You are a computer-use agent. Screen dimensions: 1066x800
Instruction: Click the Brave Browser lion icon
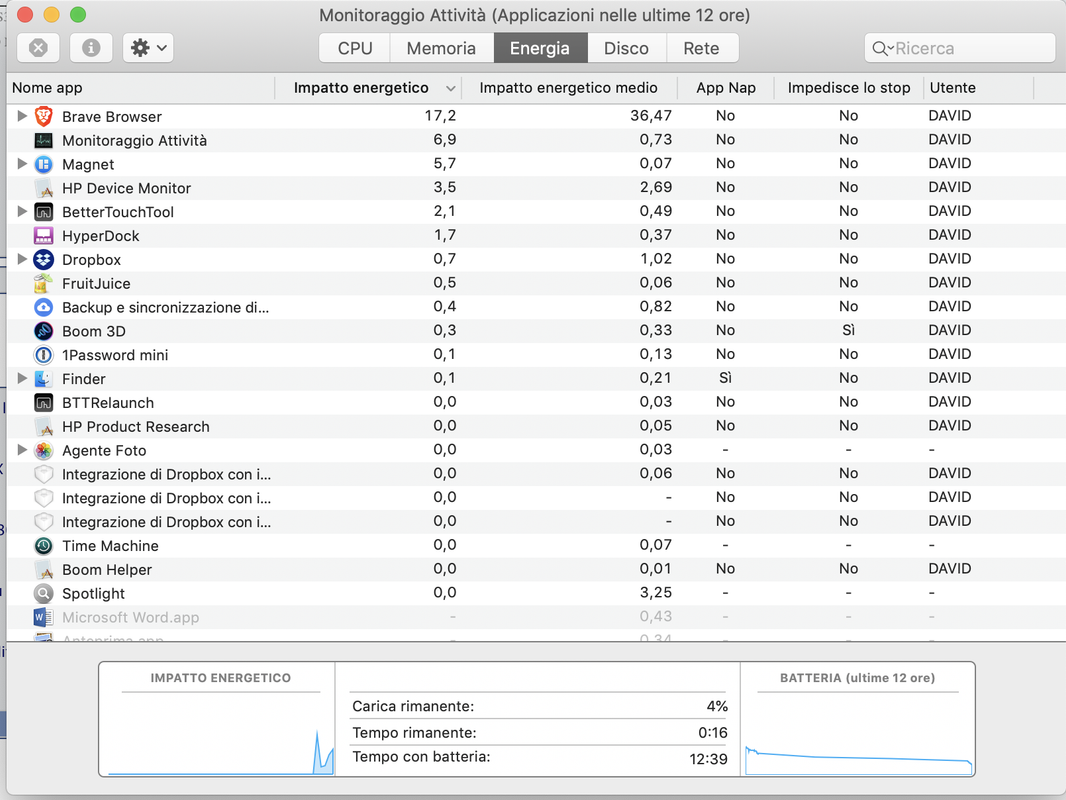[44, 116]
